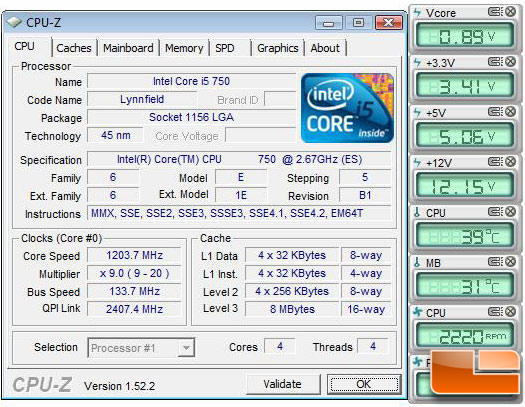The width and height of the screenshot is (525, 407).
Task: Click the 39 °C CPU temperature display
Action: pos(464,236)
